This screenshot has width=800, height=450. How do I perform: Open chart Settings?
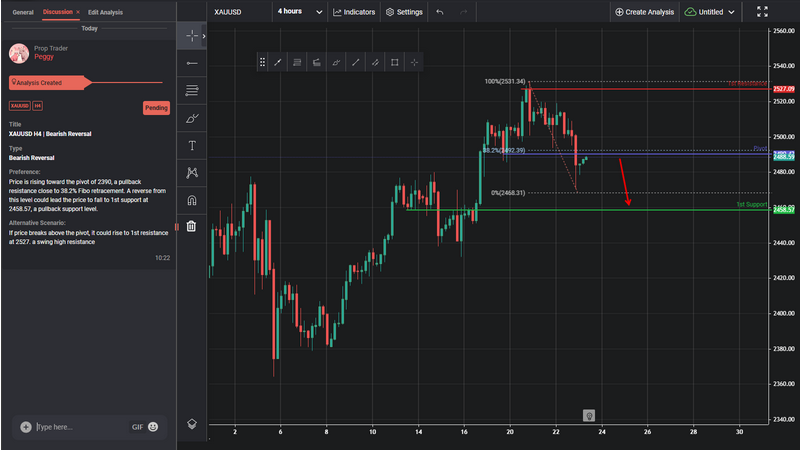click(404, 12)
